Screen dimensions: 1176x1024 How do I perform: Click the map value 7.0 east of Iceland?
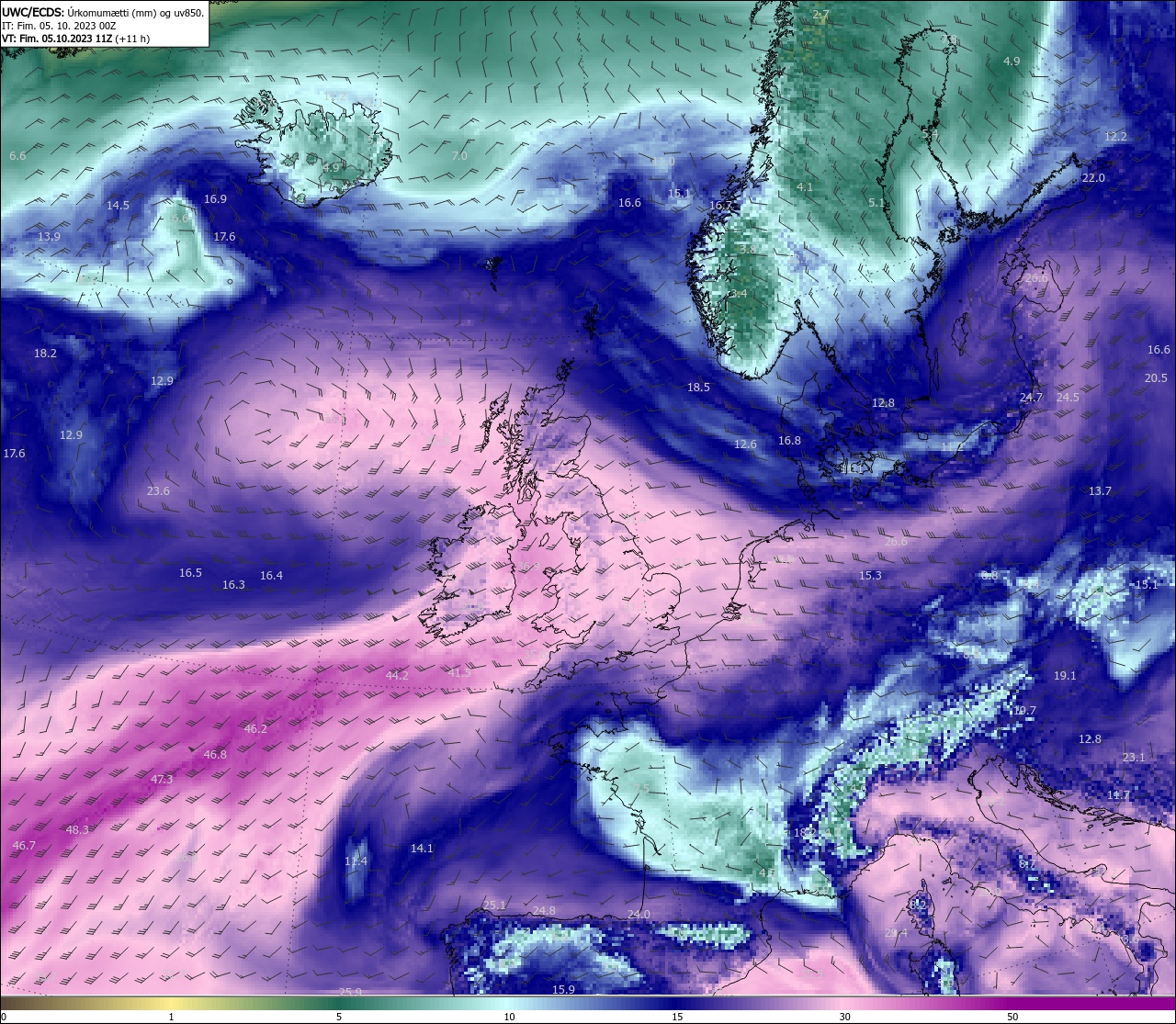point(459,155)
